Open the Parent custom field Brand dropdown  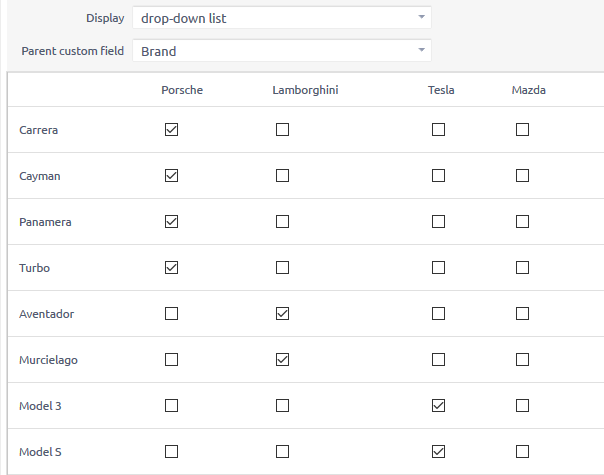[281, 50]
